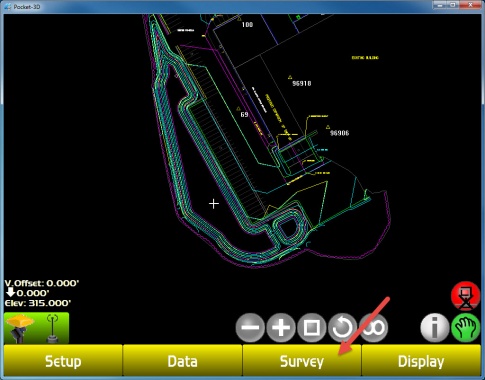Click the rotate view circular arrow

(342, 328)
